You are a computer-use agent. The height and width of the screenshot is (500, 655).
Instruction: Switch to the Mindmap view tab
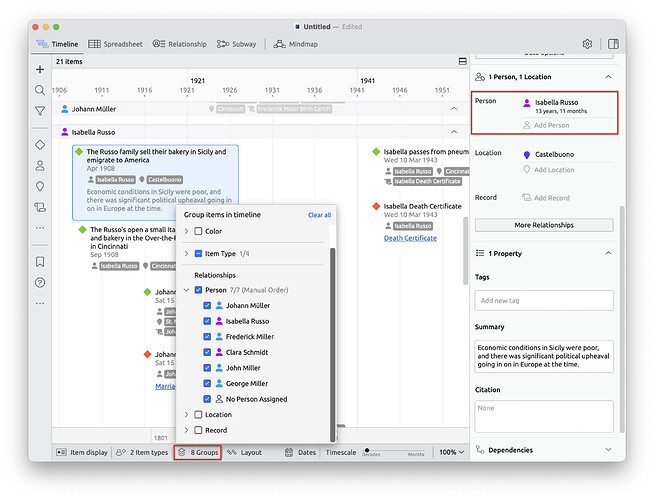(x=296, y=44)
